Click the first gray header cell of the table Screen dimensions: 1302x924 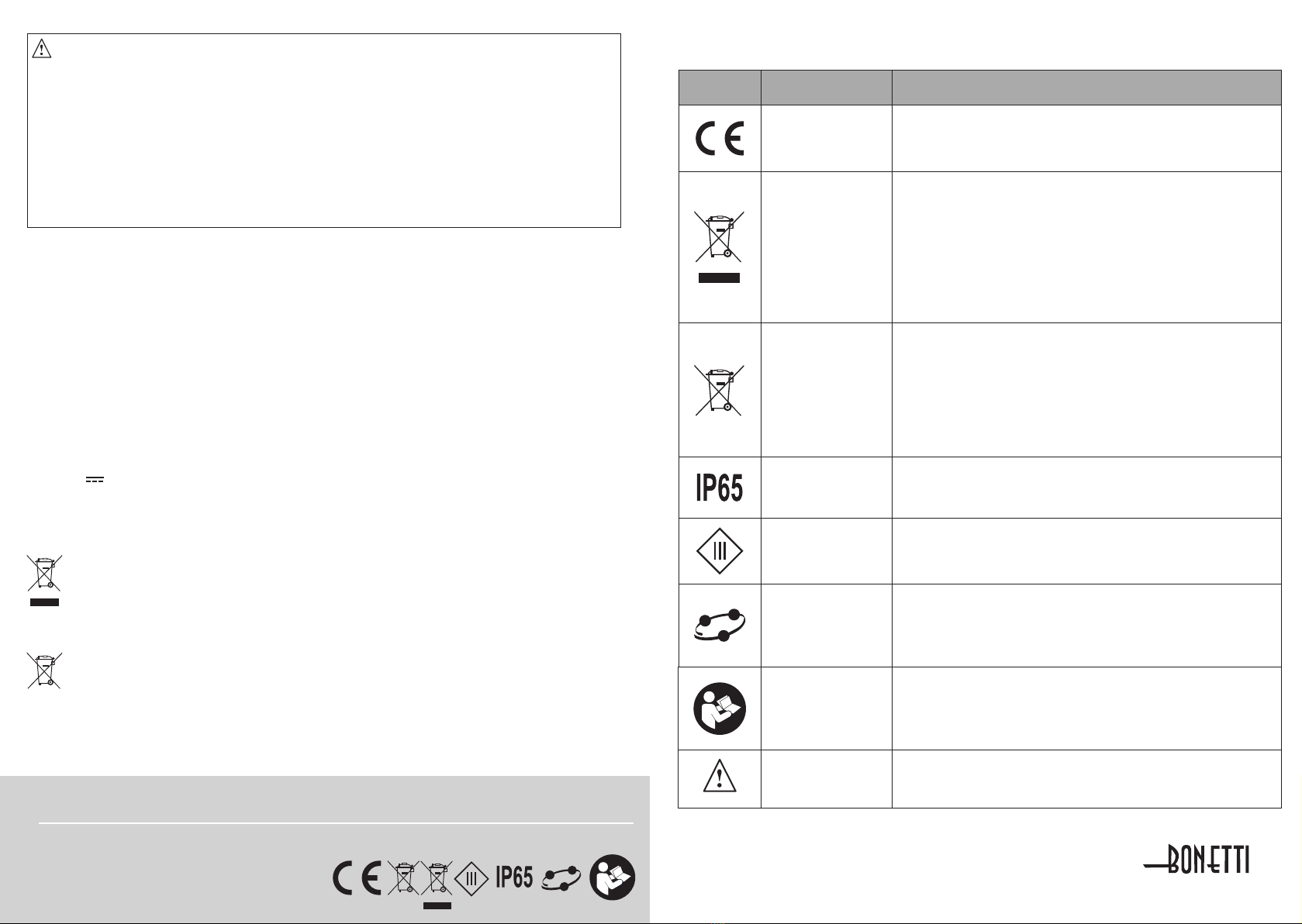720,88
